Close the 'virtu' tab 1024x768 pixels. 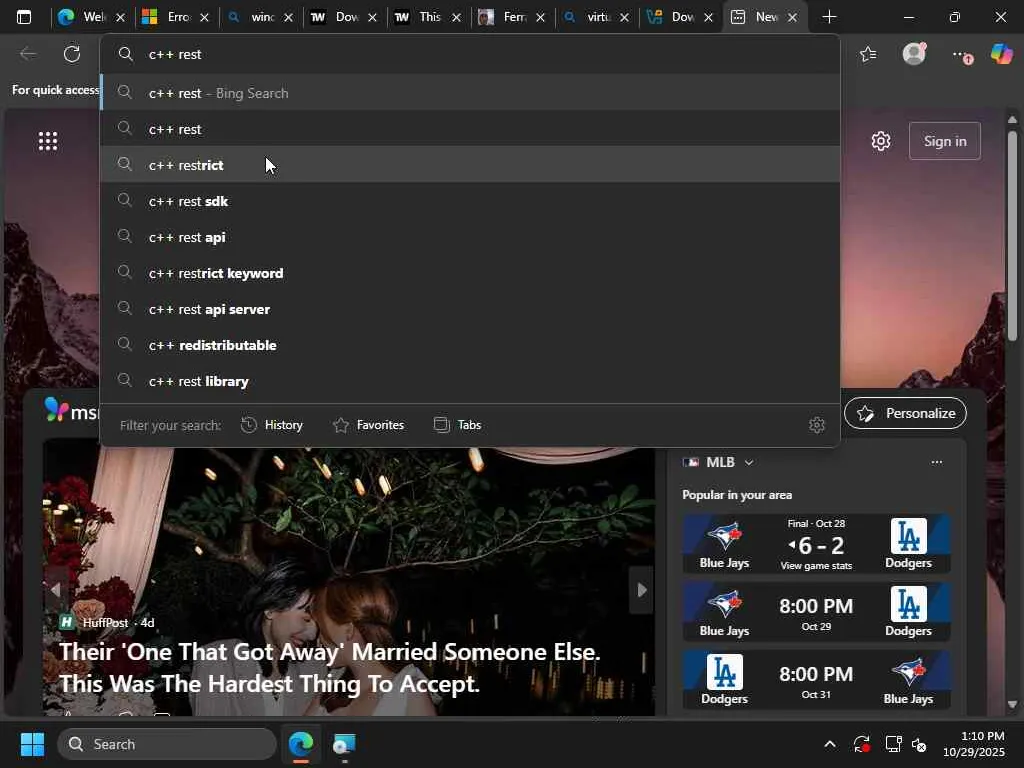pos(624,18)
